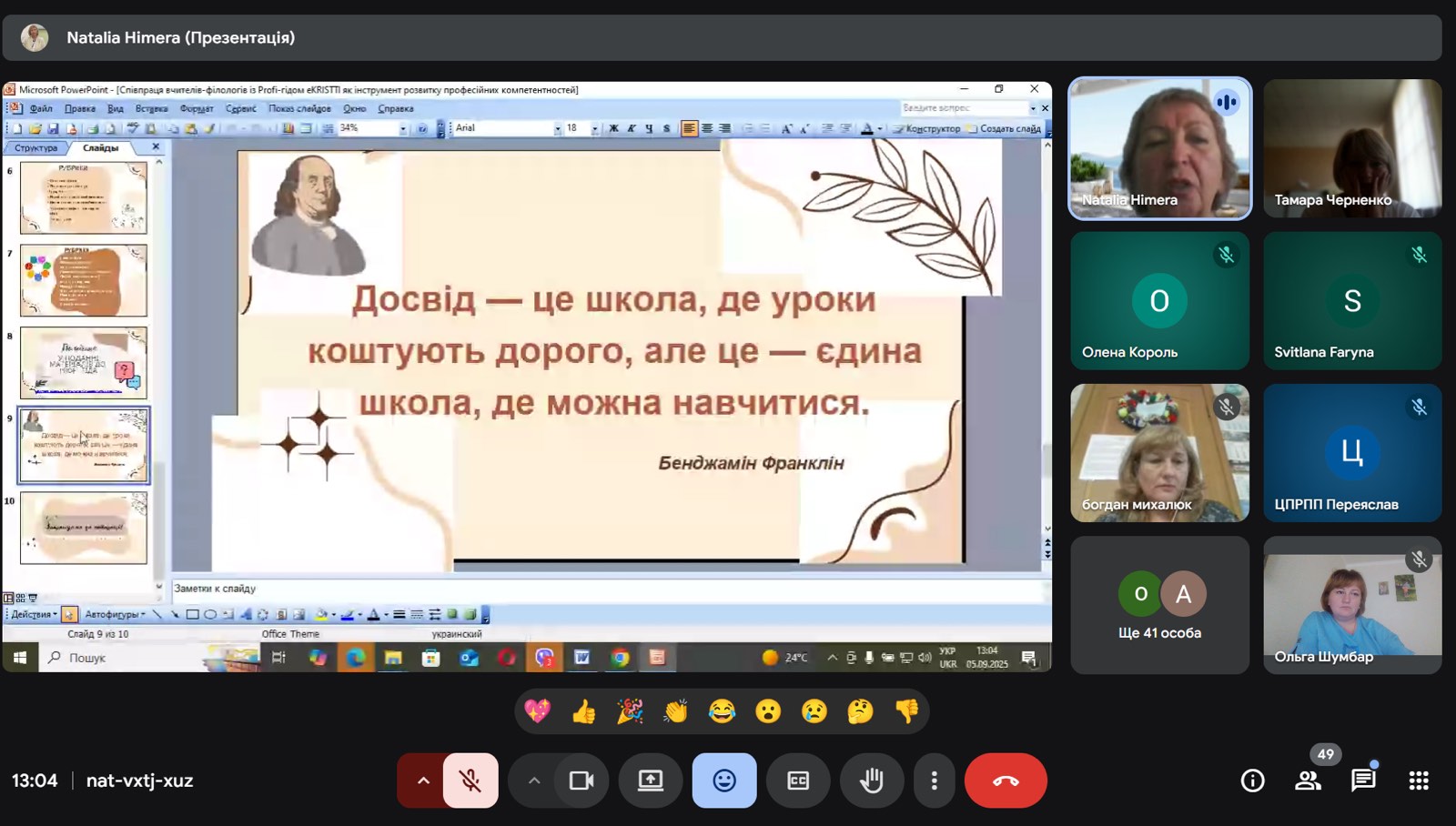Expand Meet audio settings chevron
Screen dimensions: 1456x826
[423, 781]
